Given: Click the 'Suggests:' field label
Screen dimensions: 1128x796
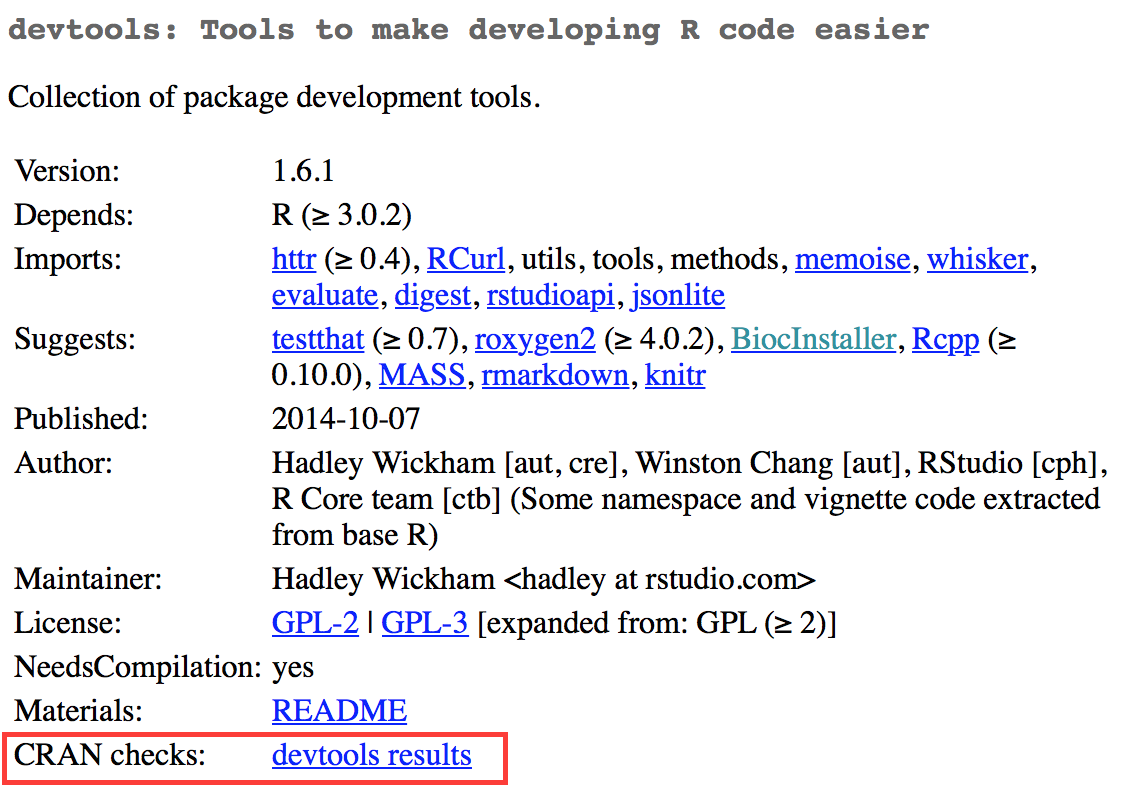Looking at the screenshot, I should [75, 339].
